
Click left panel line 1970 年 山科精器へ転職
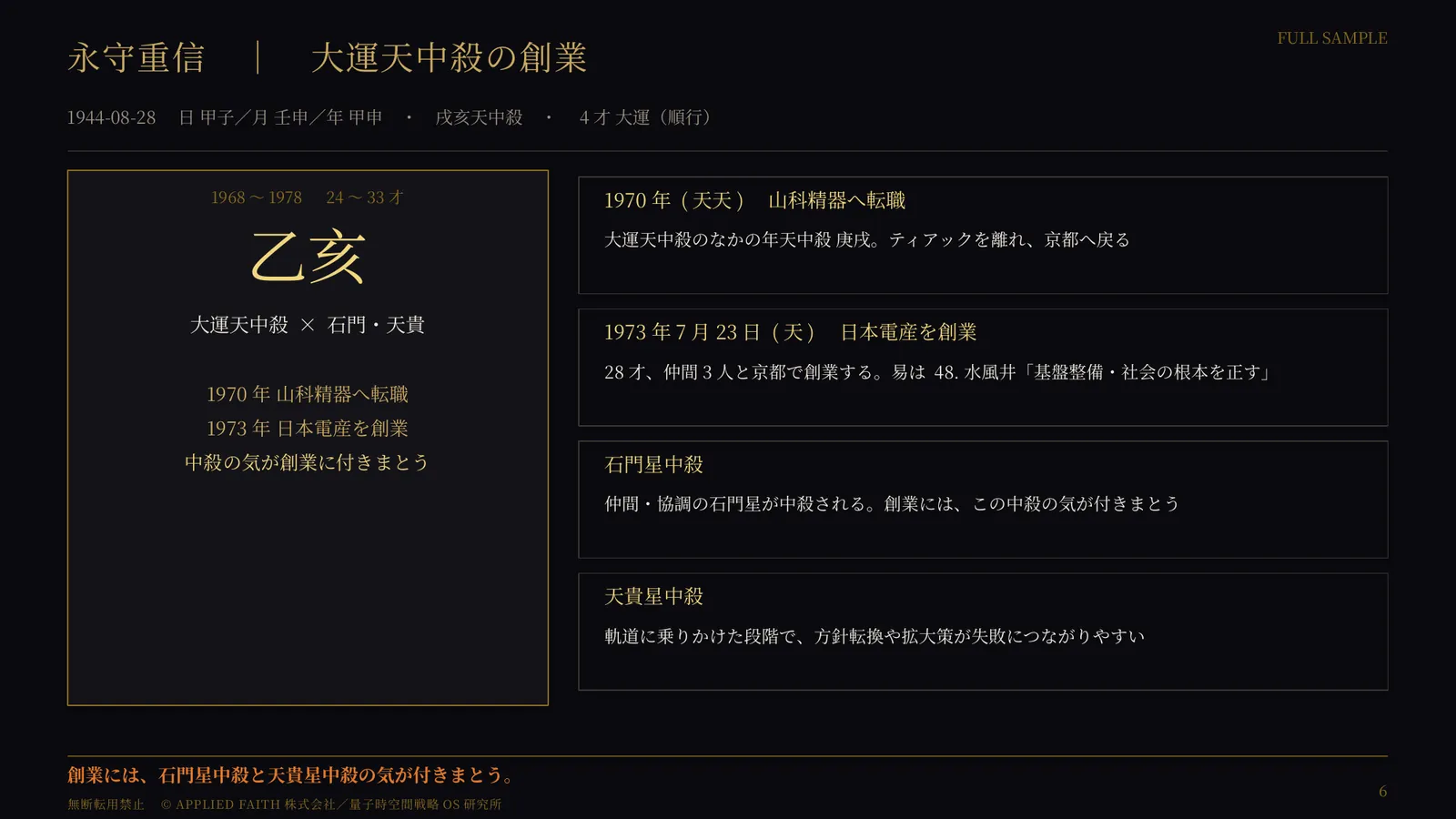tap(308, 394)
